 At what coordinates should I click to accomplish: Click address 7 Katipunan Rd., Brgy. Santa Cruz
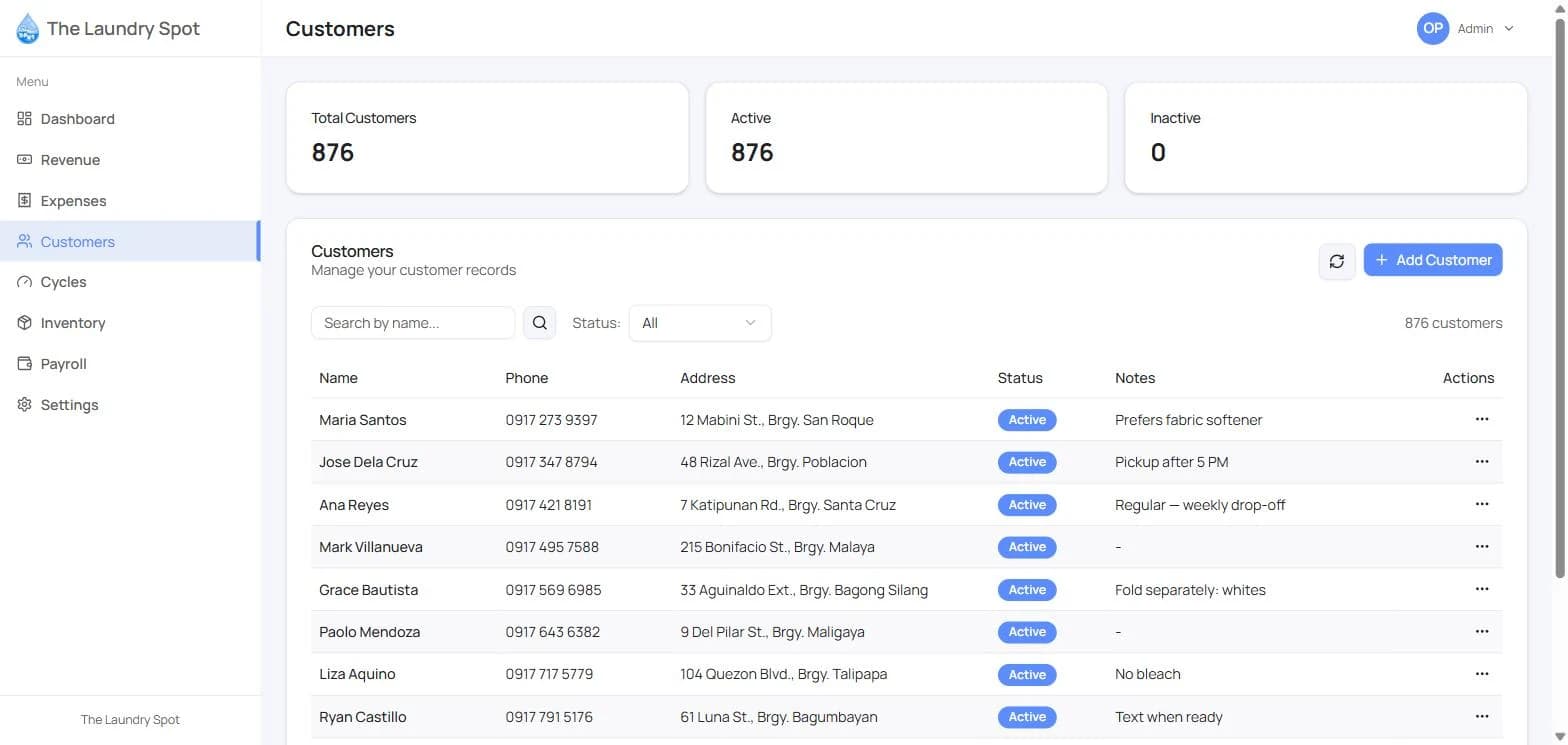(788, 505)
